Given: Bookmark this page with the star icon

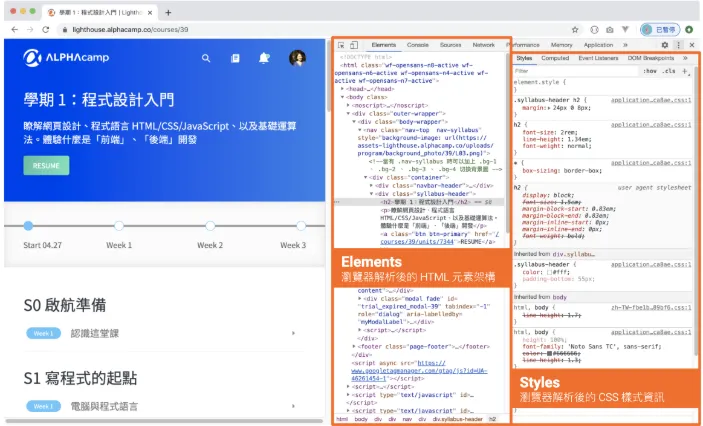Looking at the screenshot, I should coord(575,30).
